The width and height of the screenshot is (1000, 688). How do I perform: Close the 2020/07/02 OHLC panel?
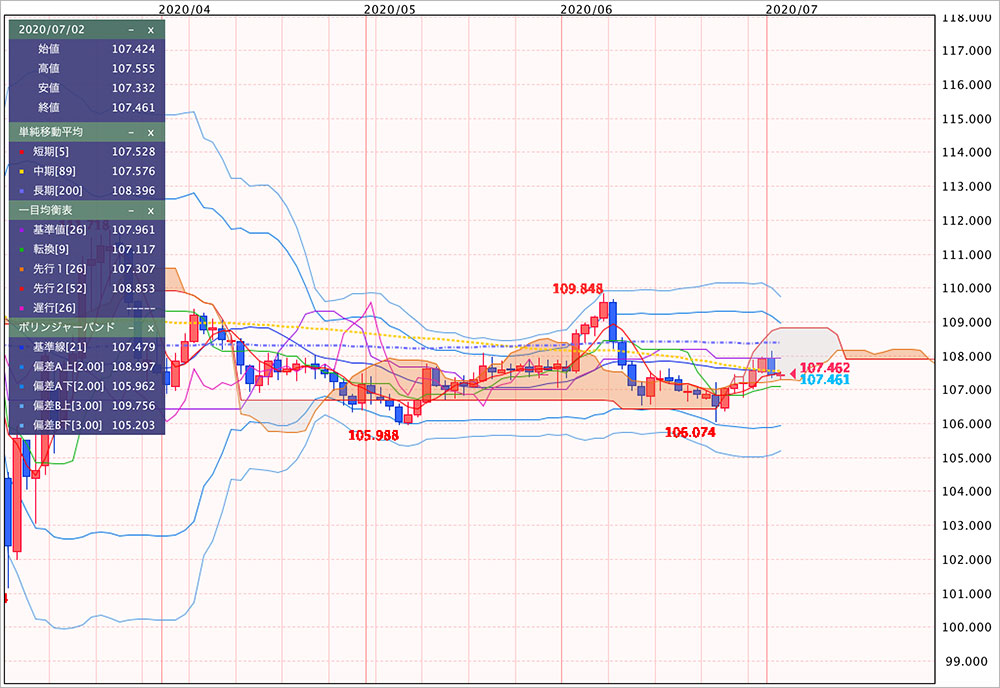(151, 29)
